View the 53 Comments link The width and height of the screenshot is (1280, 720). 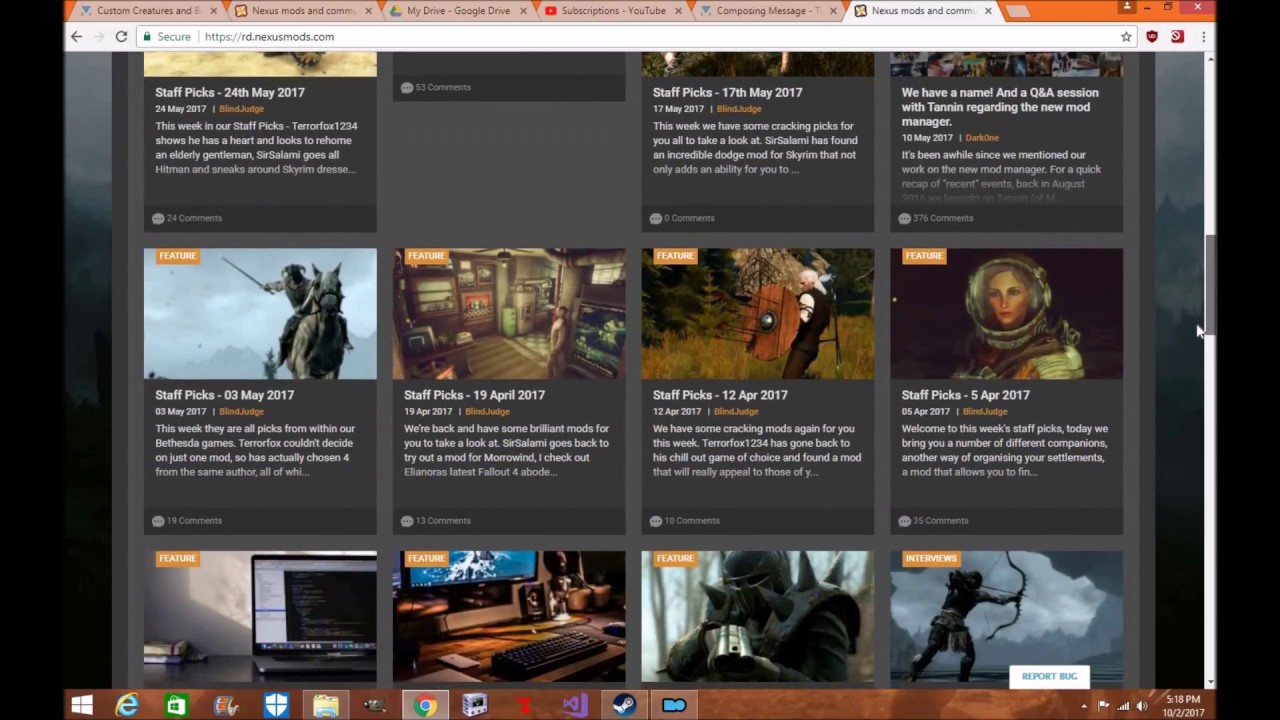tap(436, 87)
